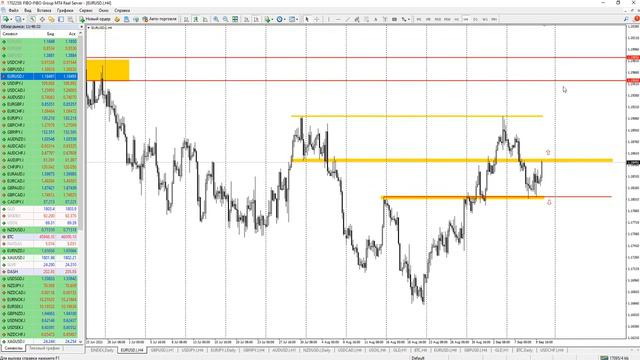
Task: Open the BTC,Daily chart tab
Action: [x=524, y=350]
